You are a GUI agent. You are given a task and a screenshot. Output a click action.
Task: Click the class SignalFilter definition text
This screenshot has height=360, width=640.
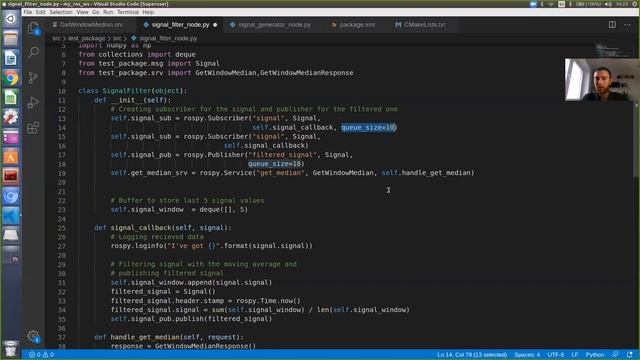coord(133,91)
